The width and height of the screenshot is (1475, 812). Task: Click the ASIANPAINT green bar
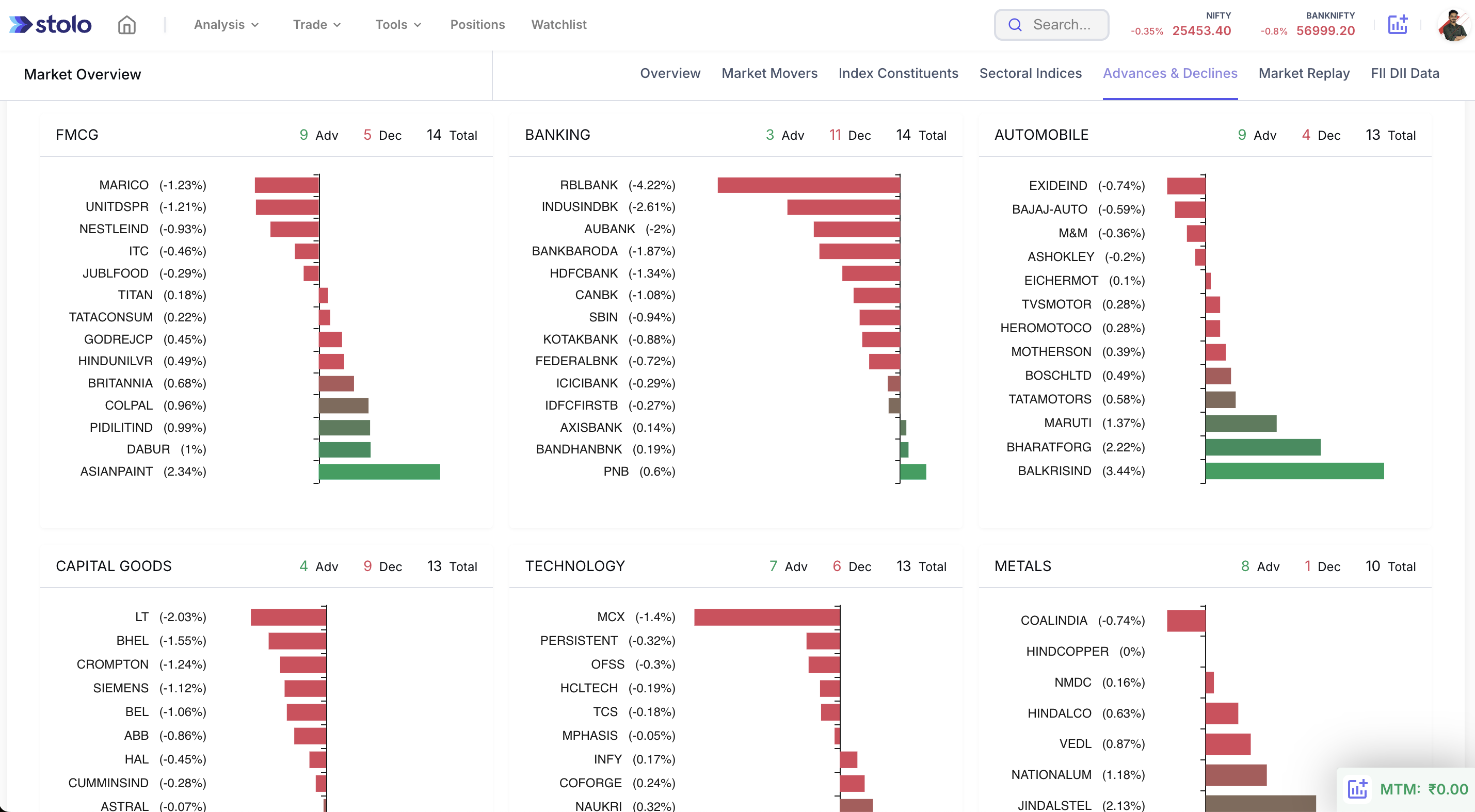(x=380, y=472)
